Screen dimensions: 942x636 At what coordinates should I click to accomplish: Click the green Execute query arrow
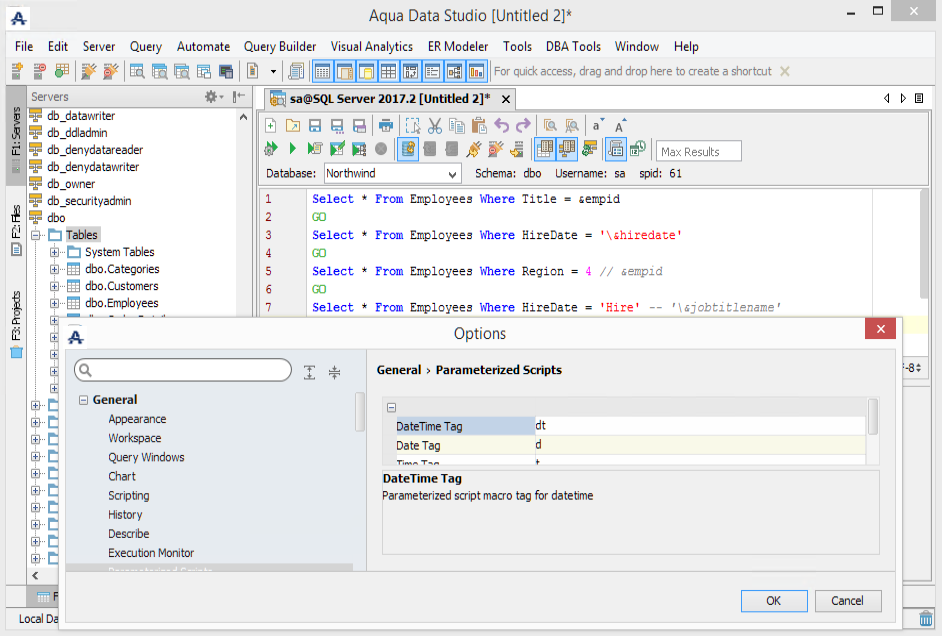pos(292,149)
